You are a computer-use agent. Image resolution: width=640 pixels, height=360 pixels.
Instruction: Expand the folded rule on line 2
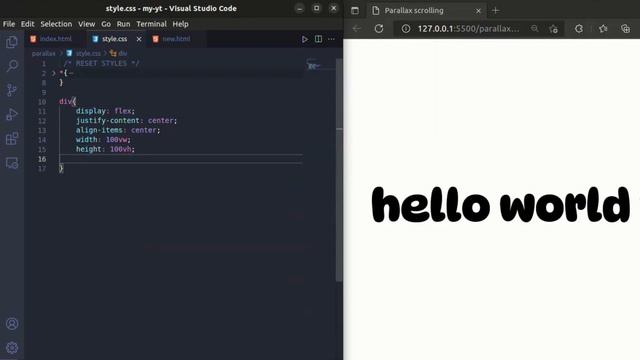(53, 73)
